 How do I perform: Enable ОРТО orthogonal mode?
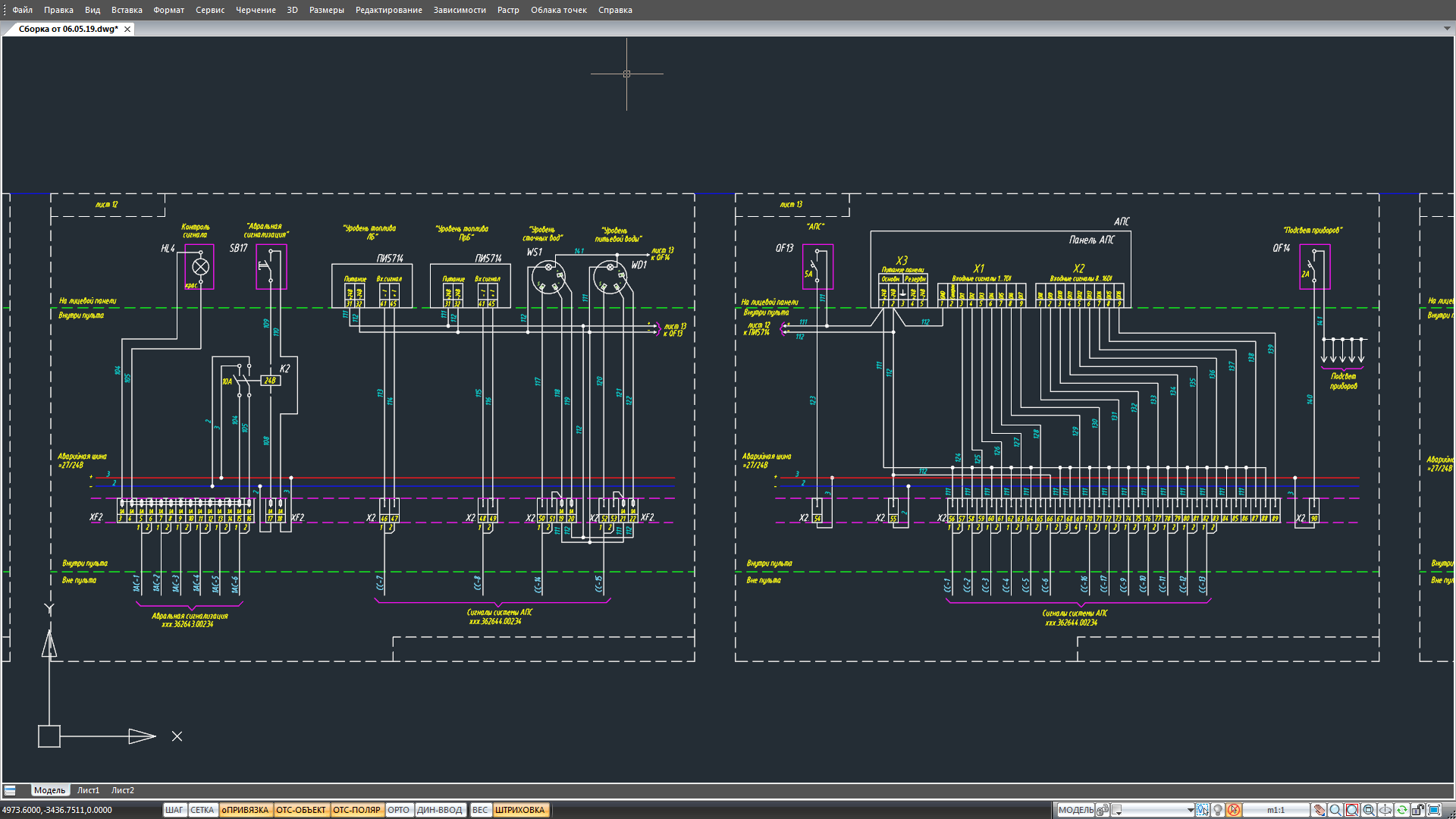[399, 810]
